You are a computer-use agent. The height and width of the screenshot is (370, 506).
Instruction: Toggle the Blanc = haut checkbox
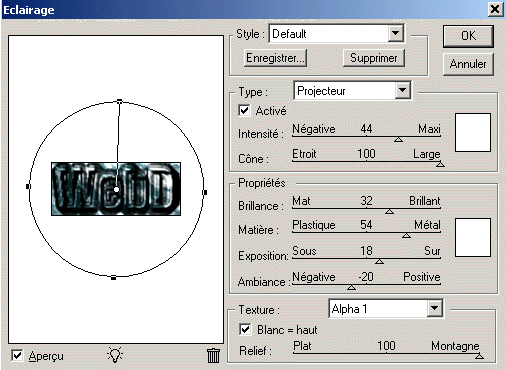pos(245,330)
